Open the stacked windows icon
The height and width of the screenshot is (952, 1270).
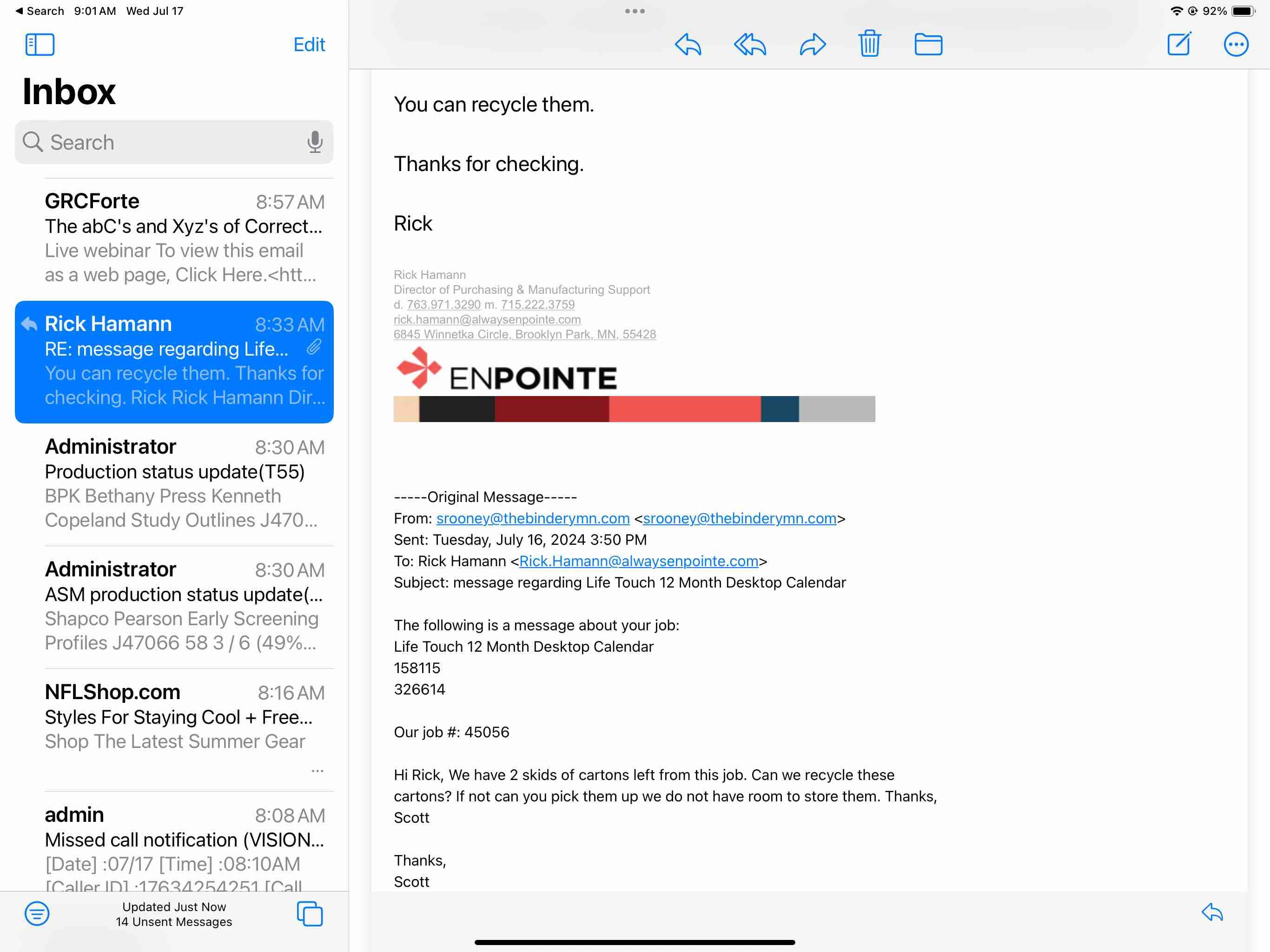(x=310, y=913)
